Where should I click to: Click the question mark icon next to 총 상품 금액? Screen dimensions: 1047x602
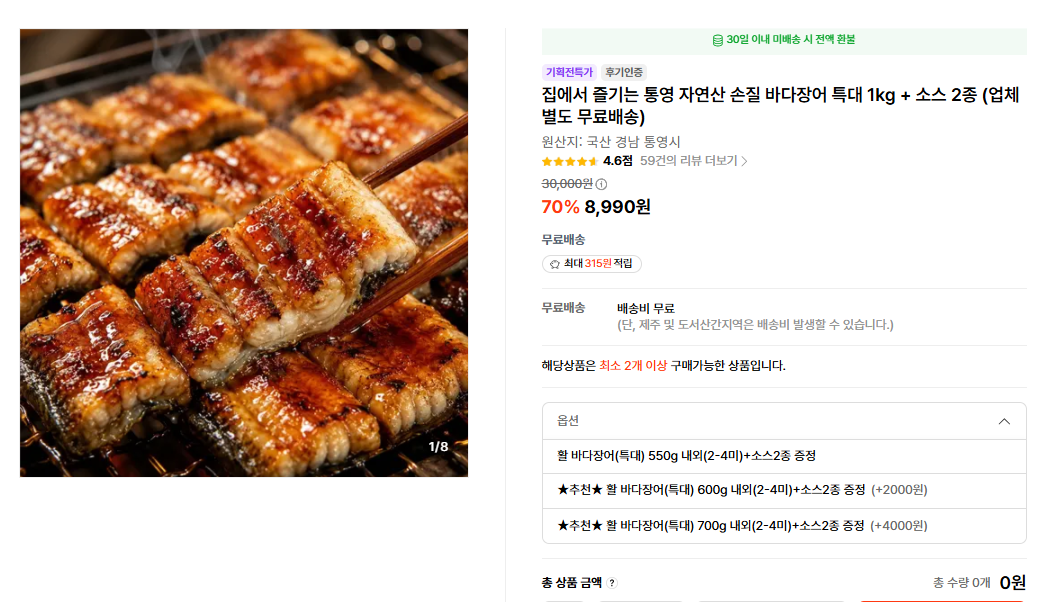point(612,583)
